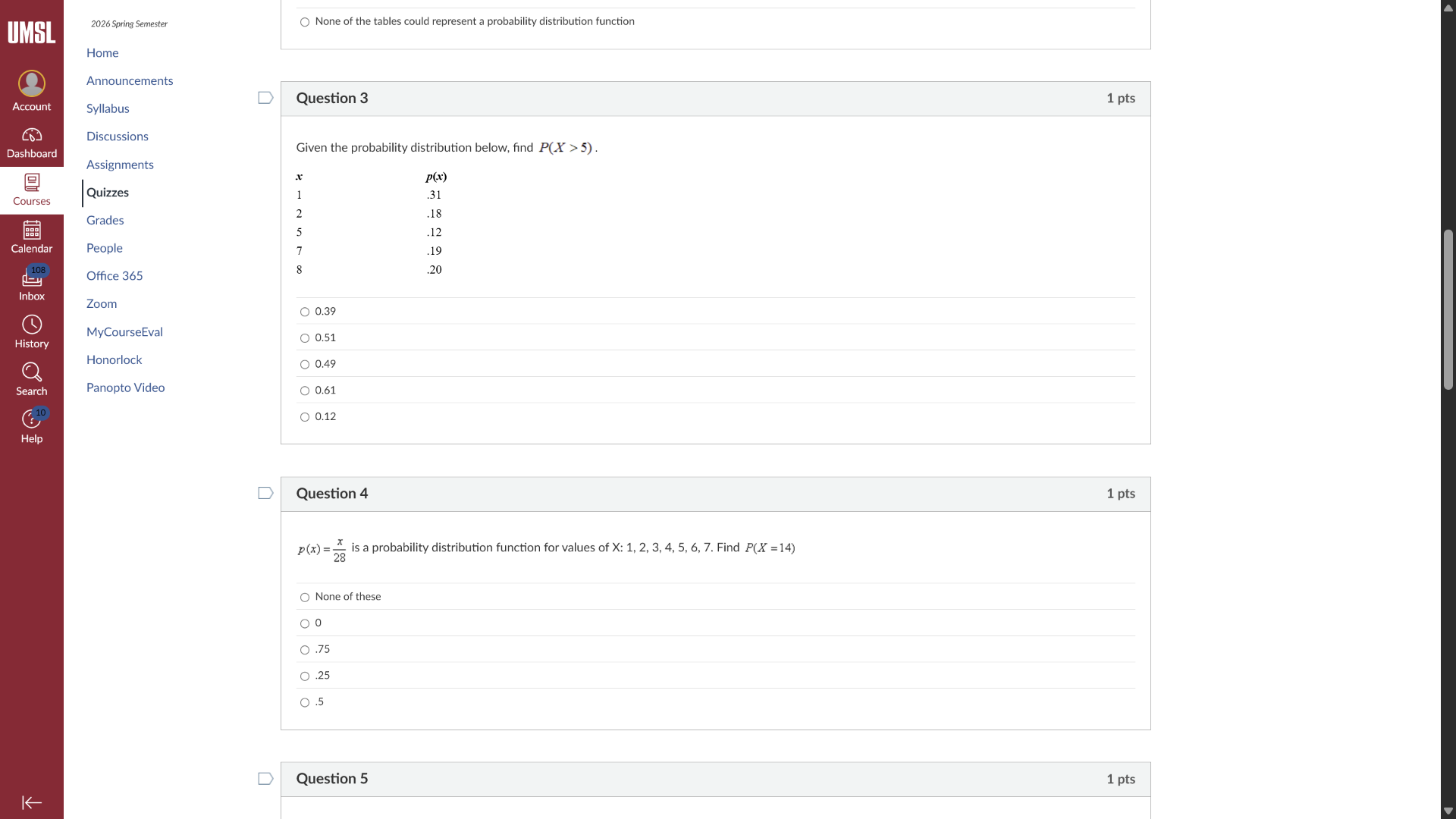Viewport: 1456px width, 819px height.
Task: Open the Panopto Video link
Action: (x=125, y=388)
